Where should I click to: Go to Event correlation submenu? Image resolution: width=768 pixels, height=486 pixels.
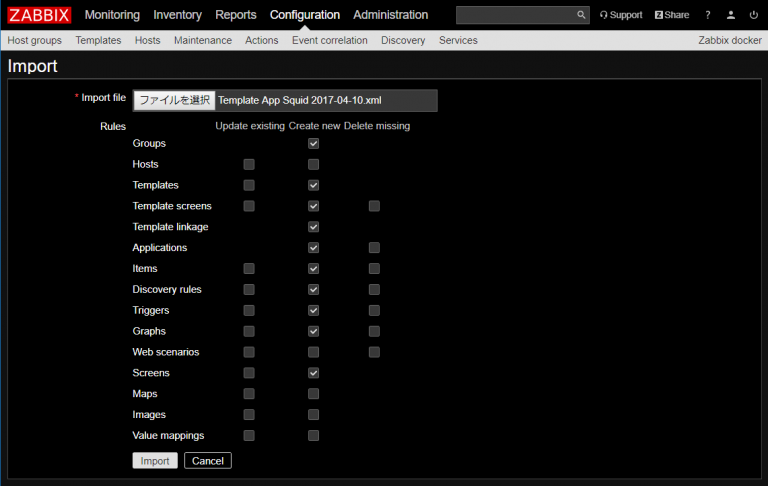[x=330, y=41]
